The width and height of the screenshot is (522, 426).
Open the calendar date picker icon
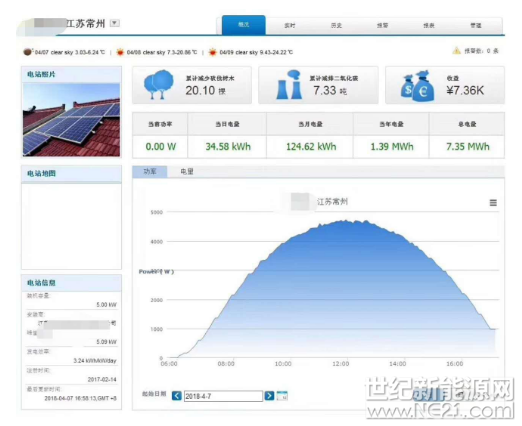282,396
